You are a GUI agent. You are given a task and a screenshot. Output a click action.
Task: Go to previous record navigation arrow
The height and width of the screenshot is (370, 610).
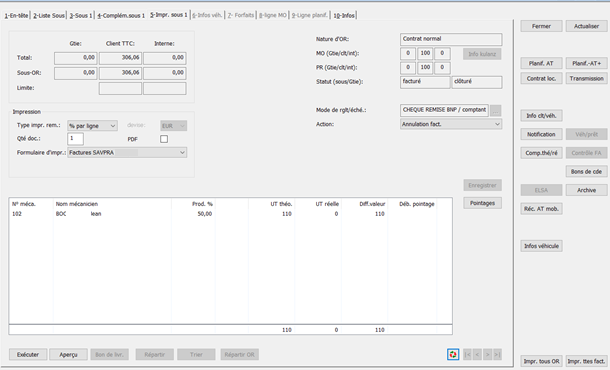477,354
